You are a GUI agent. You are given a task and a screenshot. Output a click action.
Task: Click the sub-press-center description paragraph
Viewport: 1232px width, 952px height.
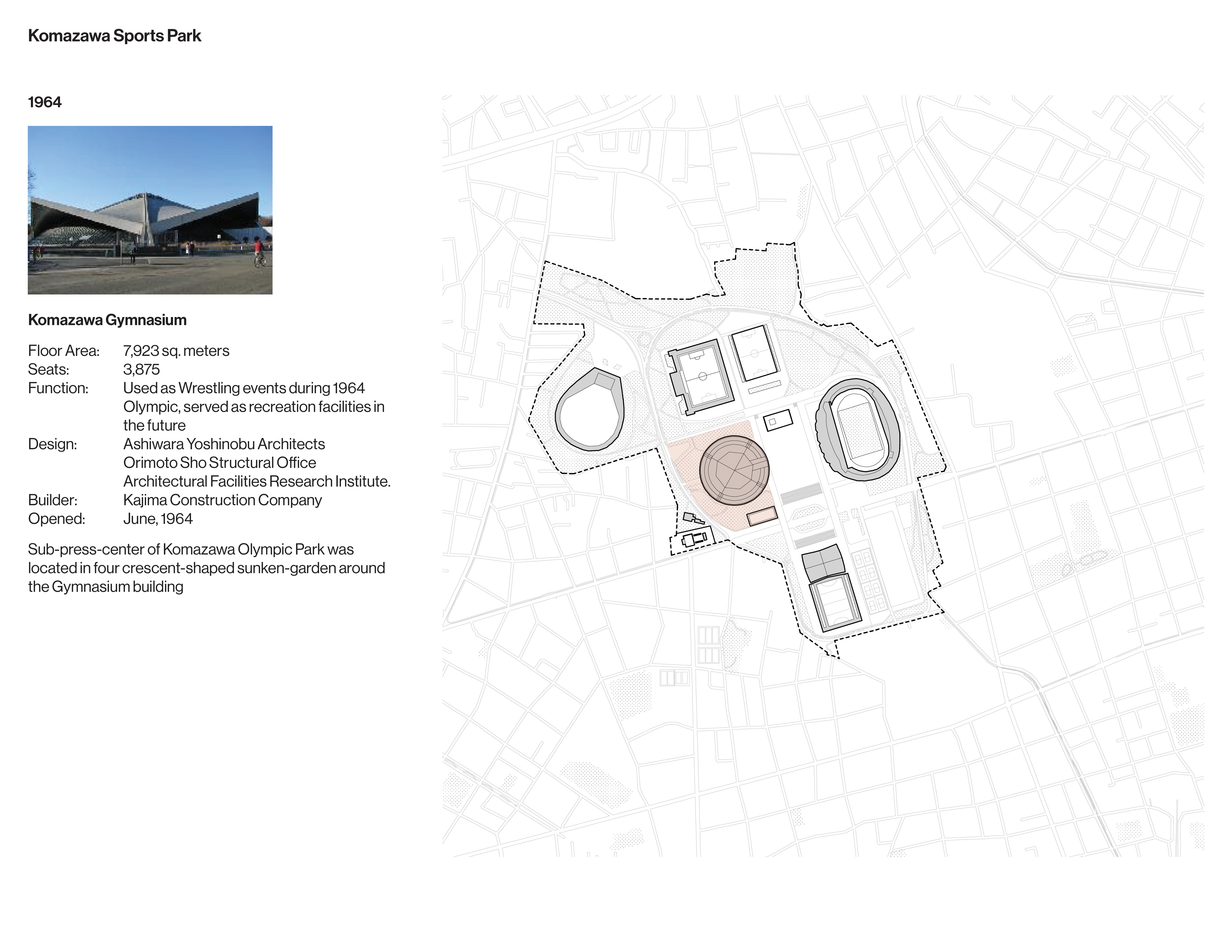click(206, 567)
